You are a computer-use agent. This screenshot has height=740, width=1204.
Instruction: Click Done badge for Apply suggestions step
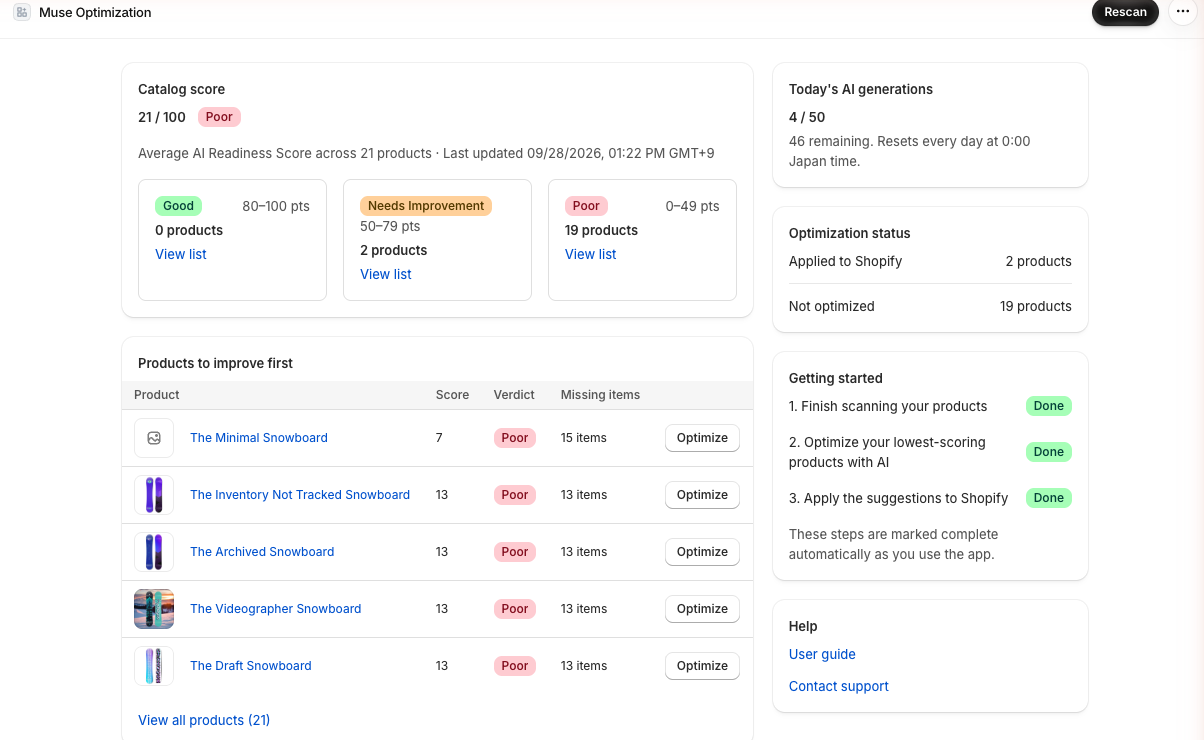tap(1049, 498)
